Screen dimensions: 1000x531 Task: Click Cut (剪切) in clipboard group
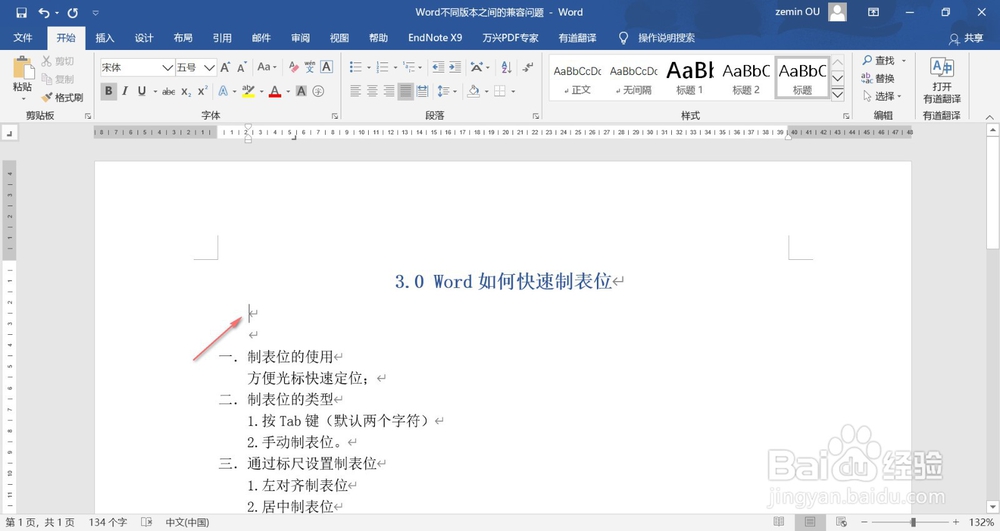pyautogui.click(x=57, y=61)
